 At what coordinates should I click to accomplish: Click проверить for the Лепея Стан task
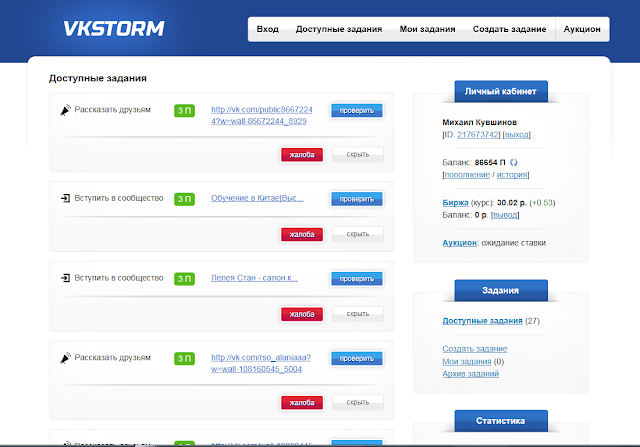coord(357,279)
